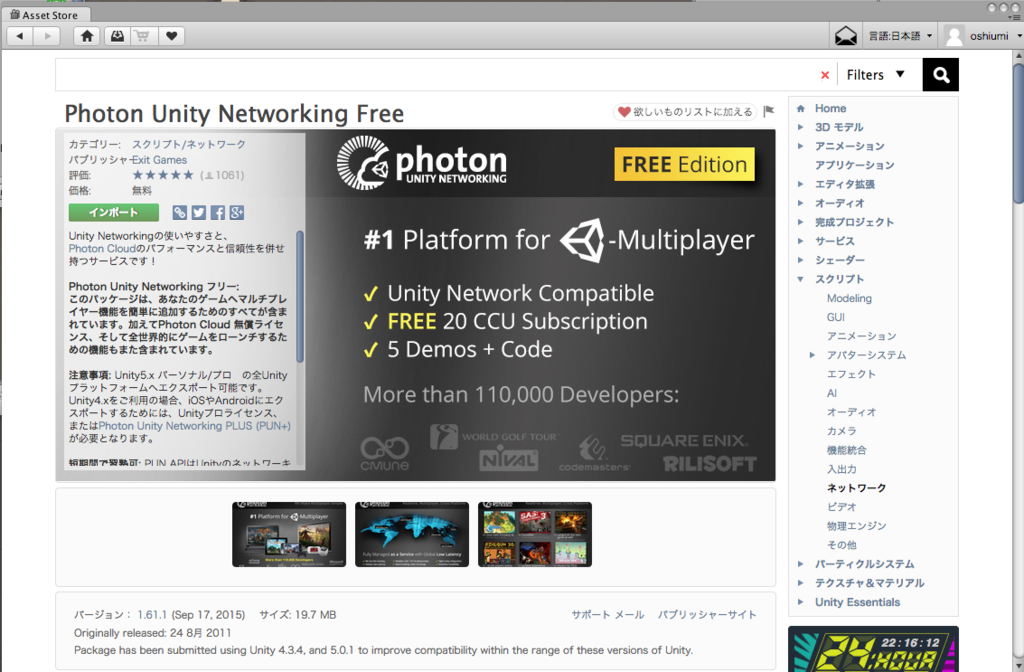Clear the search with the red X
The width and height of the screenshot is (1024, 672).
(x=825, y=75)
